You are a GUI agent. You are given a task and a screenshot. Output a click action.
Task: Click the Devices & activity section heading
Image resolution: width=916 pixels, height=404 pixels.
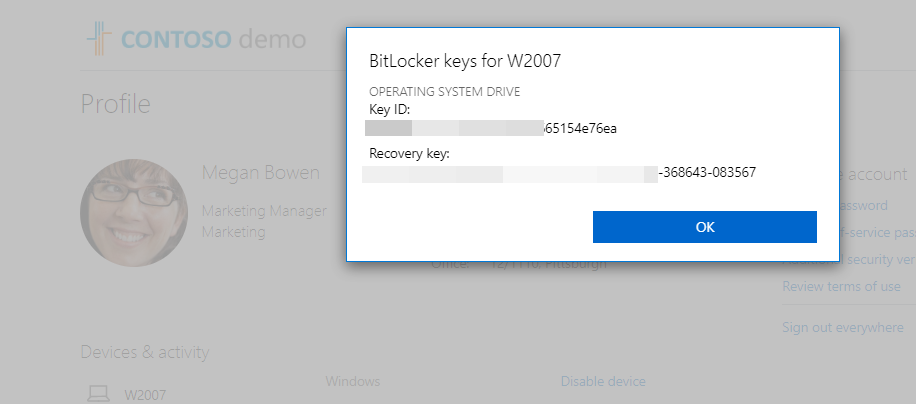tap(144, 351)
